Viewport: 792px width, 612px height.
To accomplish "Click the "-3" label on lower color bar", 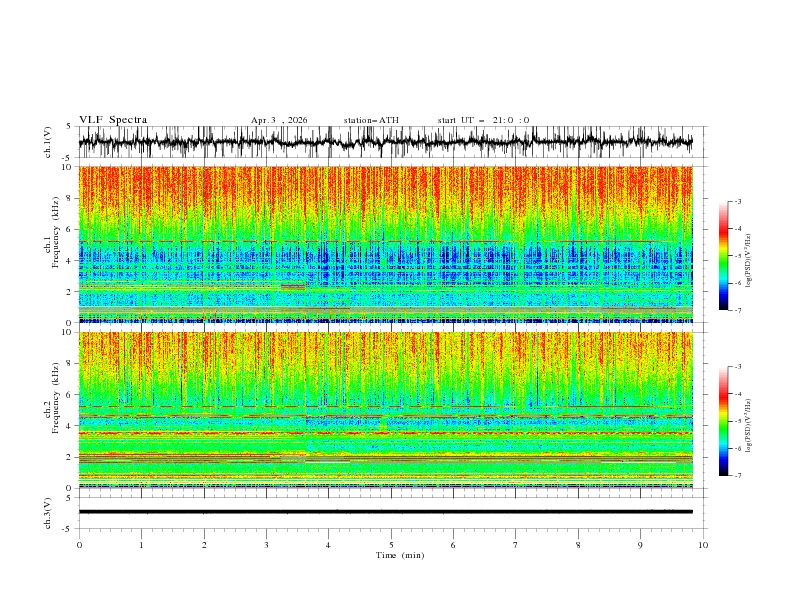I will [738, 367].
